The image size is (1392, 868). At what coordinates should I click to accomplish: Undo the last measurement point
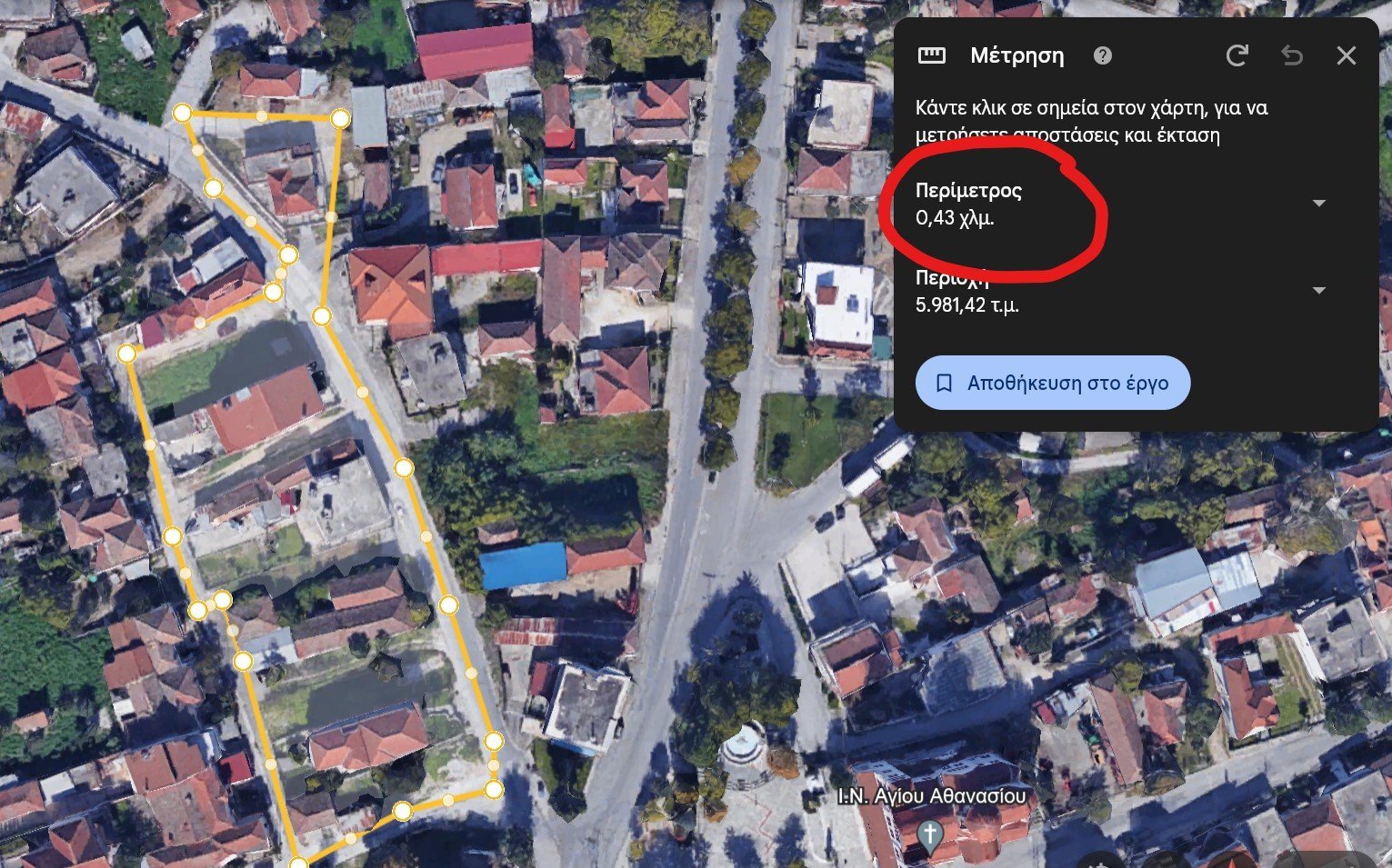[1292, 55]
